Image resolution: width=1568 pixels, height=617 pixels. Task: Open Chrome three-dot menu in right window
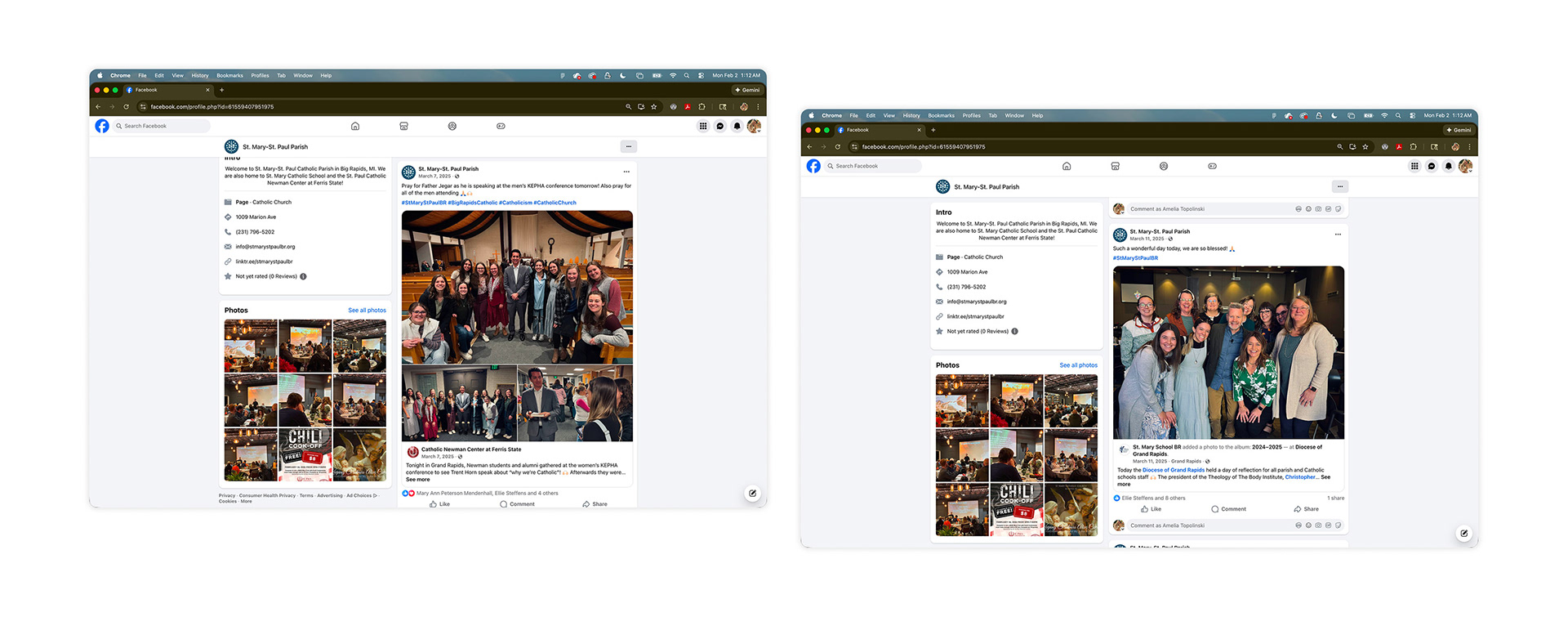(x=1469, y=146)
